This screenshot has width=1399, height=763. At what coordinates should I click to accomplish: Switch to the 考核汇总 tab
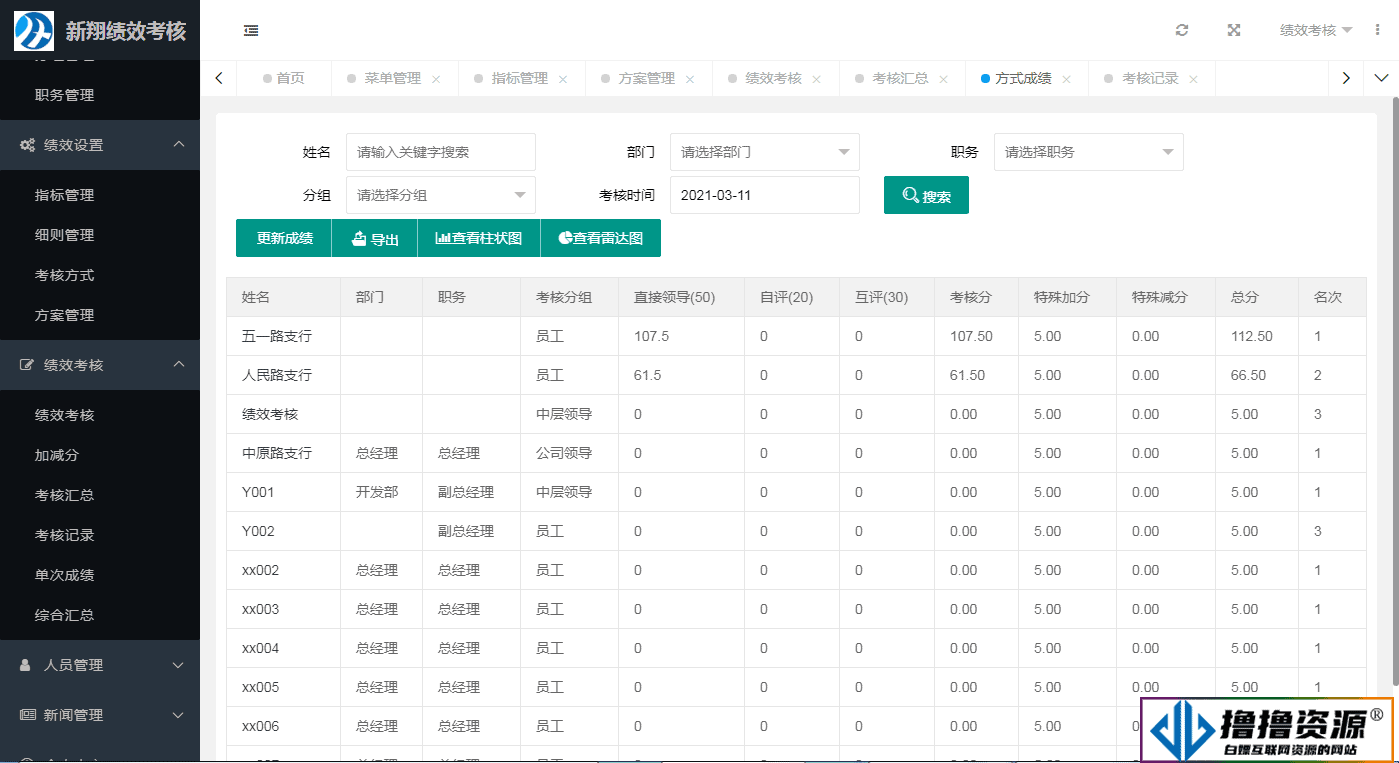[900, 78]
